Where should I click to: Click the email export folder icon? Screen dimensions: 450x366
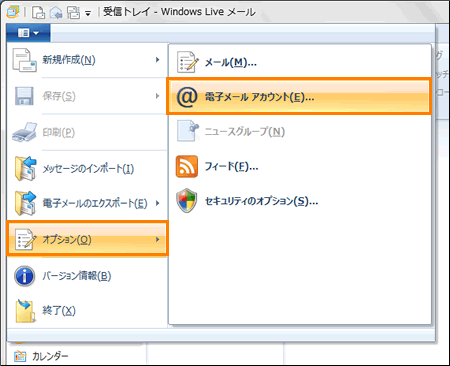point(25,203)
